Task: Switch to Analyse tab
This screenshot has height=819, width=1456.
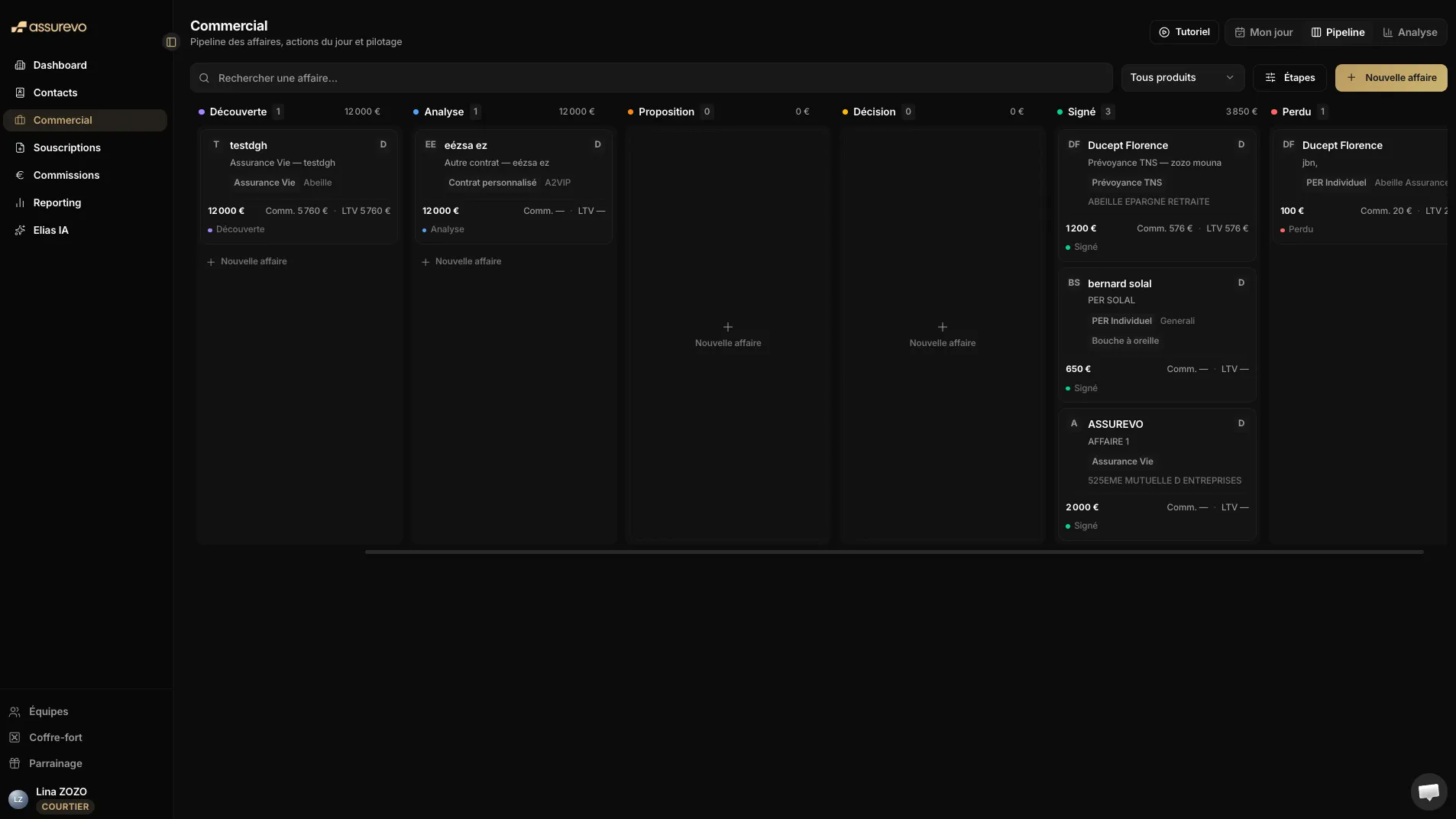Action: coord(1410,32)
